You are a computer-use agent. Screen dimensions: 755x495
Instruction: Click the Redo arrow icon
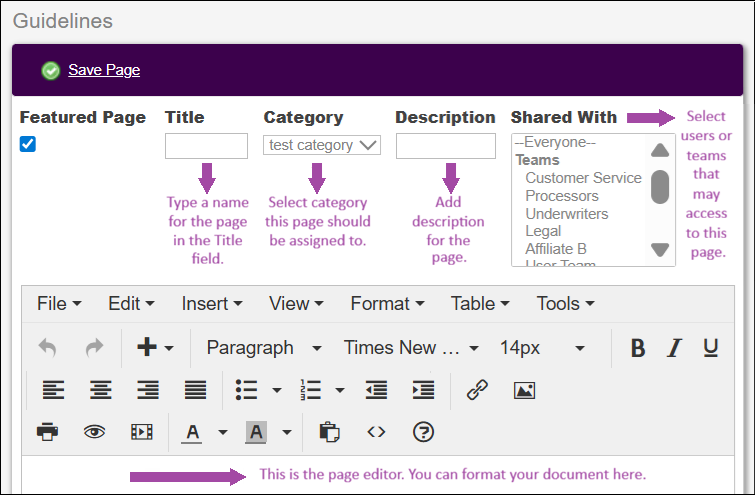(x=94, y=347)
